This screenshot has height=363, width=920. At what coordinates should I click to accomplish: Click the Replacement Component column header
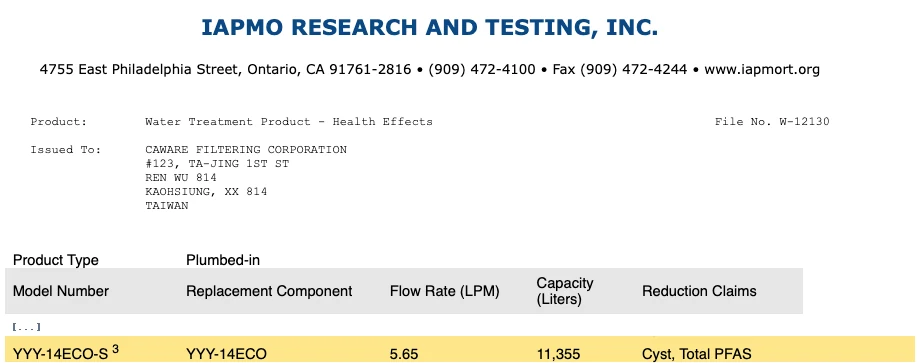pos(269,291)
